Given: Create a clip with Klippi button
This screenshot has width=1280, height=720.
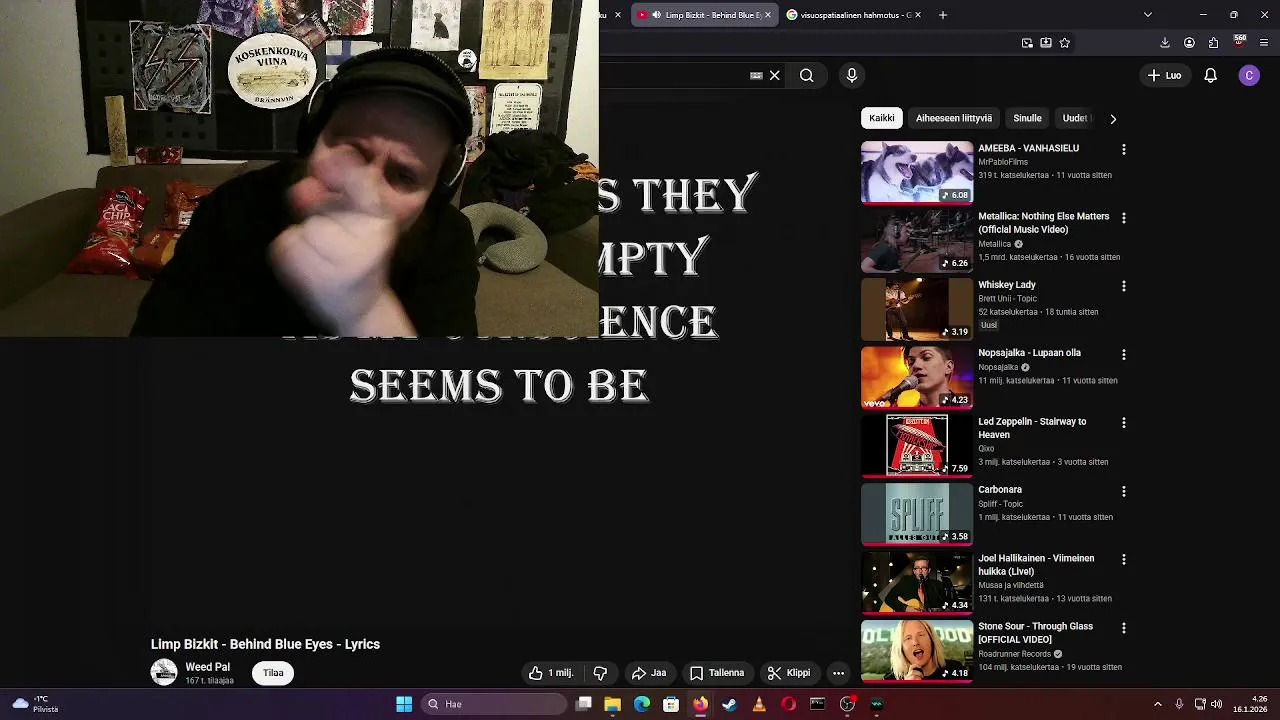Looking at the screenshot, I should tap(788, 673).
